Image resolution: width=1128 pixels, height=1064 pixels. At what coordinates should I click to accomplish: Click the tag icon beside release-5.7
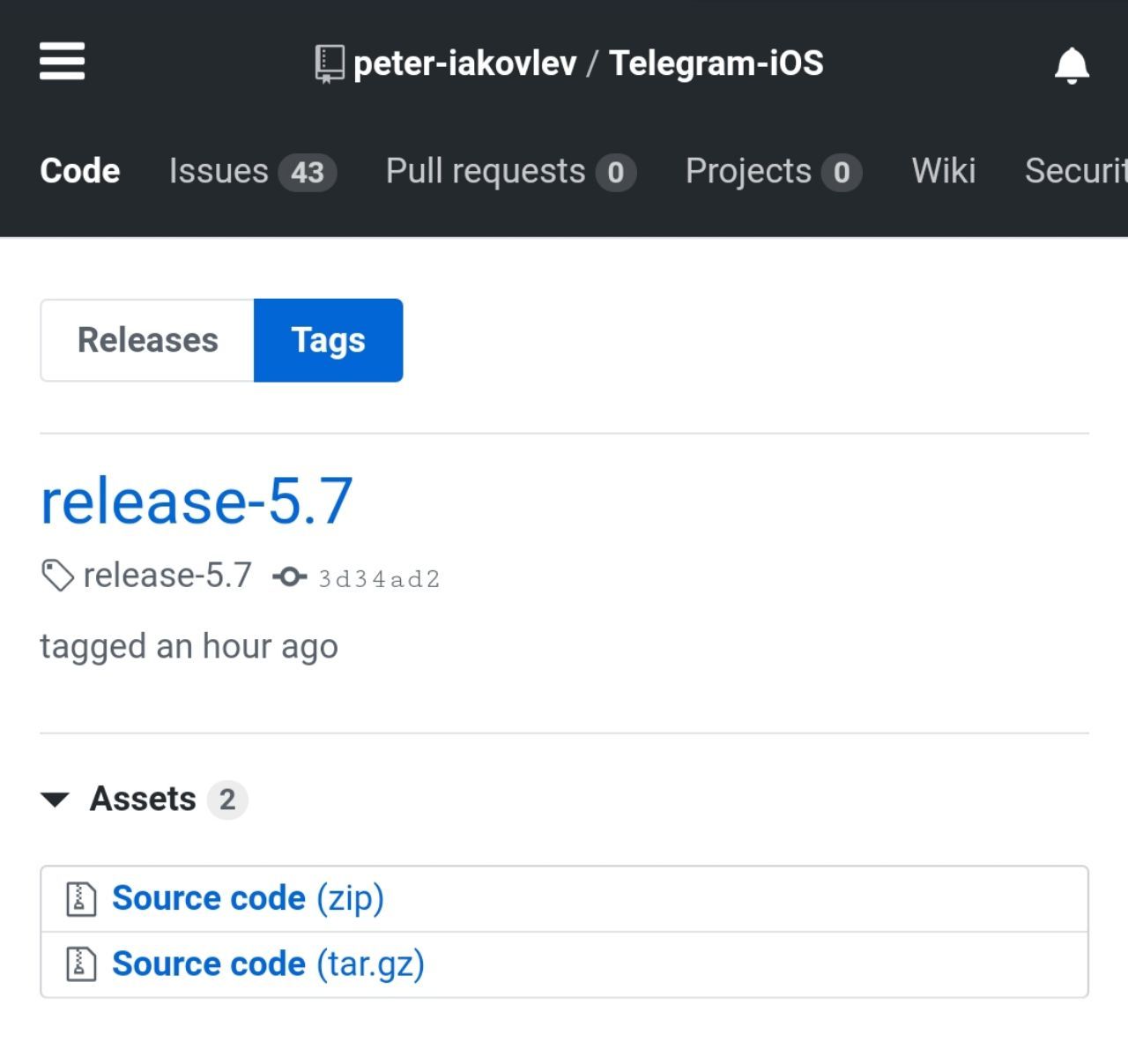tap(57, 576)
